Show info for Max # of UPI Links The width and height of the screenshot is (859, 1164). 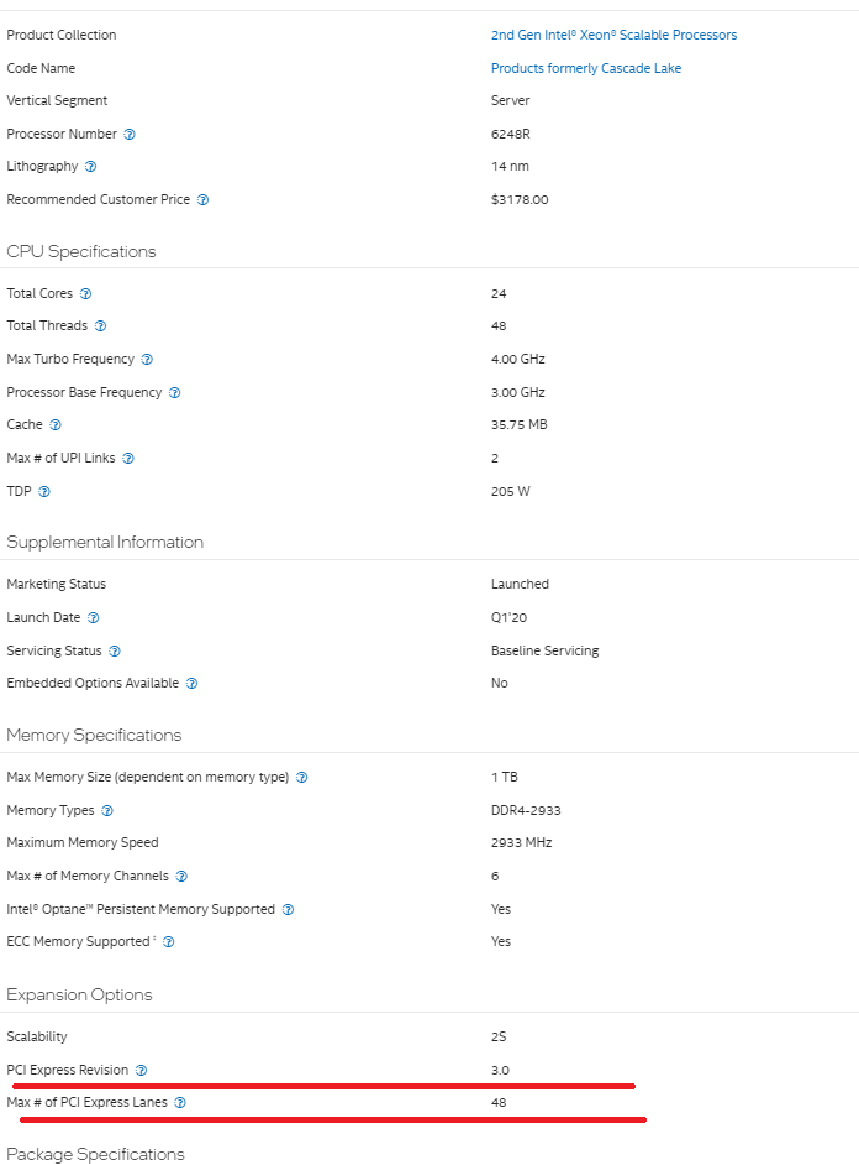click(x=128, y=458)
